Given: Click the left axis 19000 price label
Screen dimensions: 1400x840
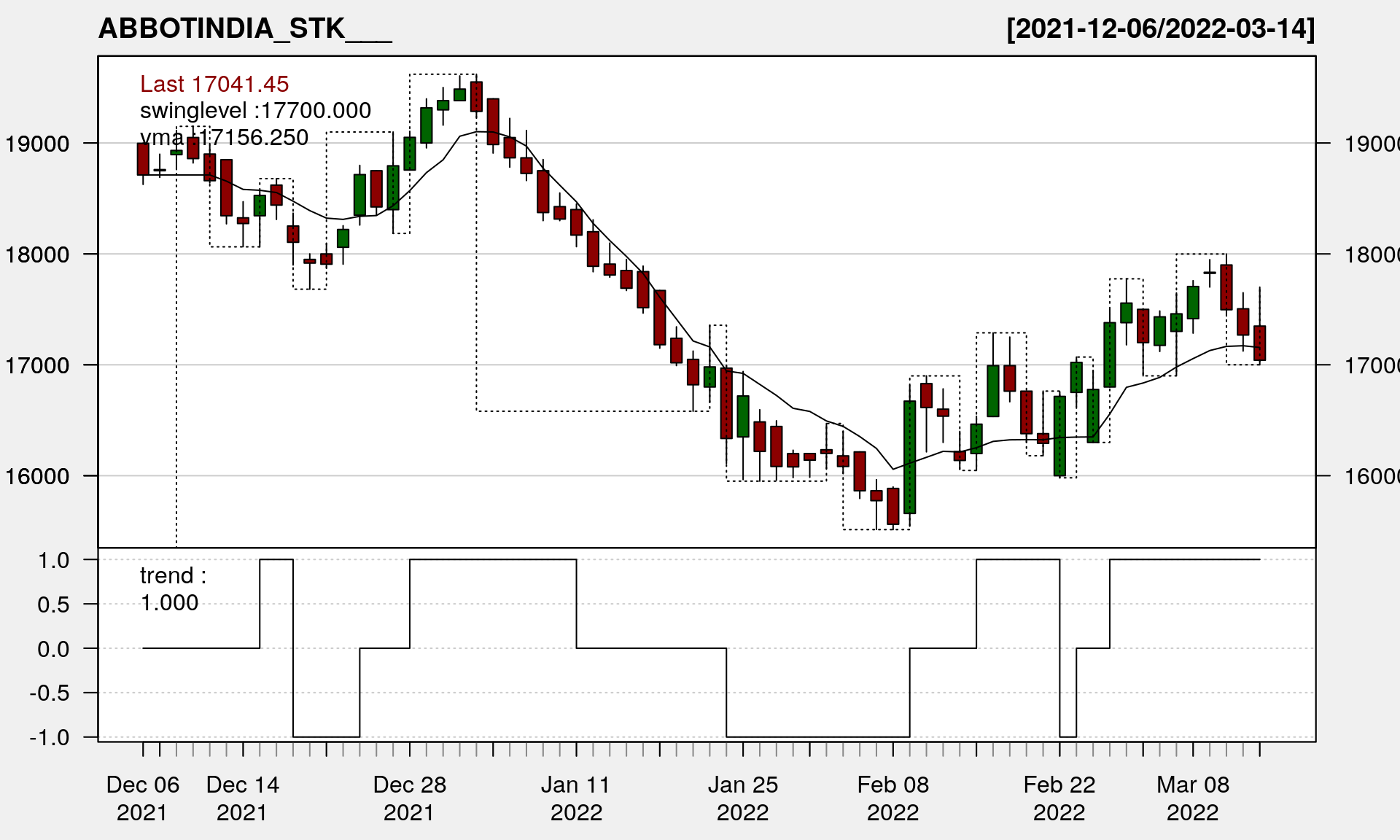Looking at the screenshot, I should click(37, 144).
